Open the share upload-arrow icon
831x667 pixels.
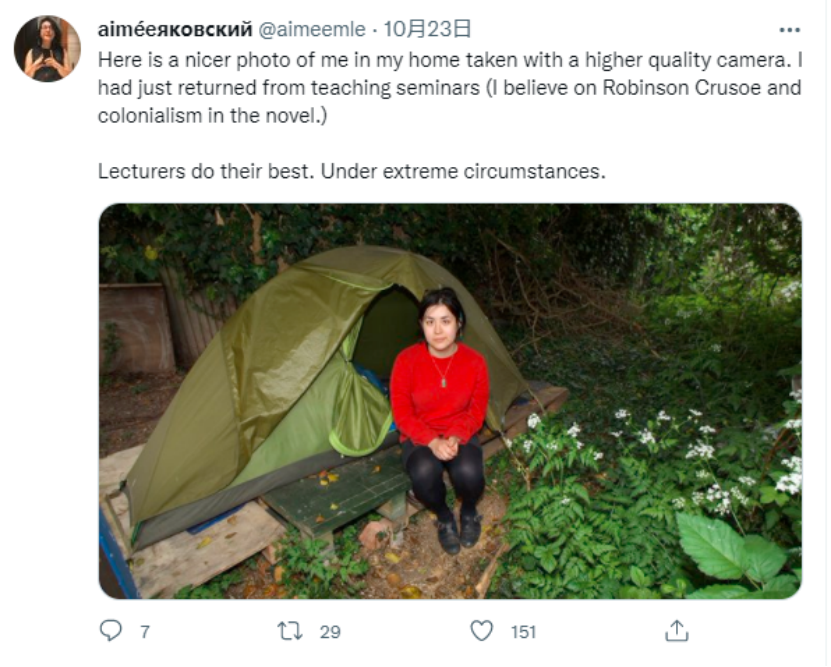677,630
